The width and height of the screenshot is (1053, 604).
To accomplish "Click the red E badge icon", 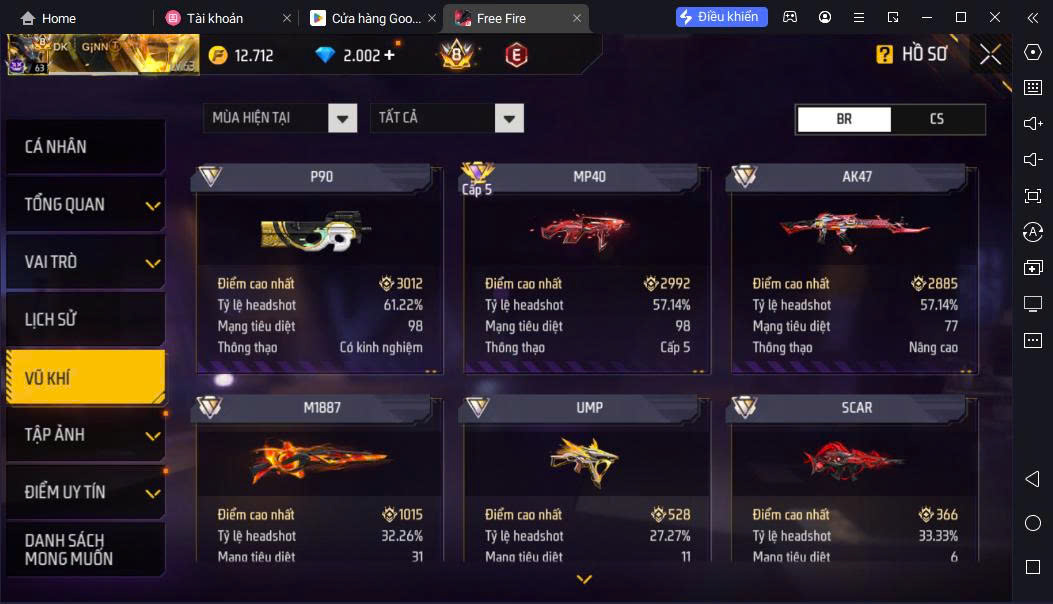I will [516, 55].
